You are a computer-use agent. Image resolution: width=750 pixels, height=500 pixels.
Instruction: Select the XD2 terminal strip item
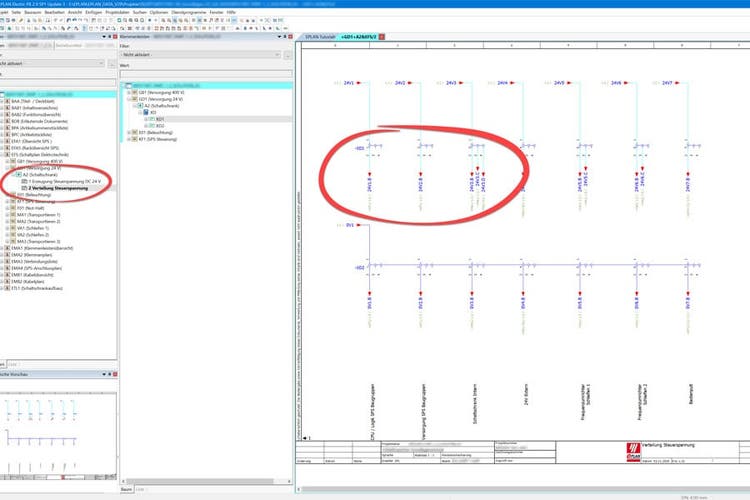tap(160, 124)
